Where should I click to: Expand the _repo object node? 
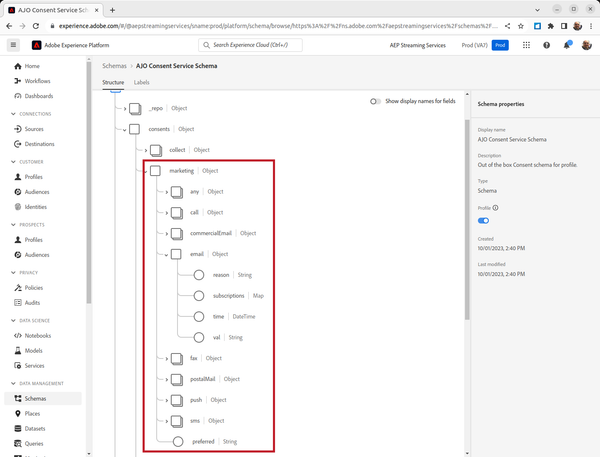(x=125, y=109)
